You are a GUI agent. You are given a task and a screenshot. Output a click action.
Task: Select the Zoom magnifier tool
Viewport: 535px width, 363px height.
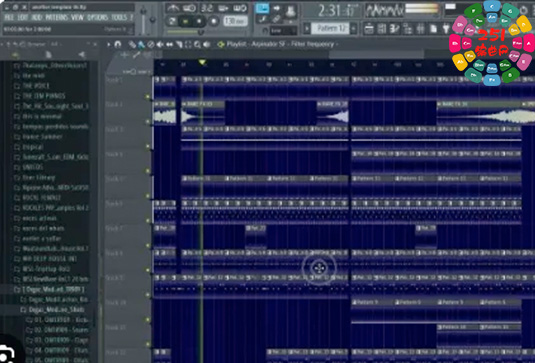(197, 44)
